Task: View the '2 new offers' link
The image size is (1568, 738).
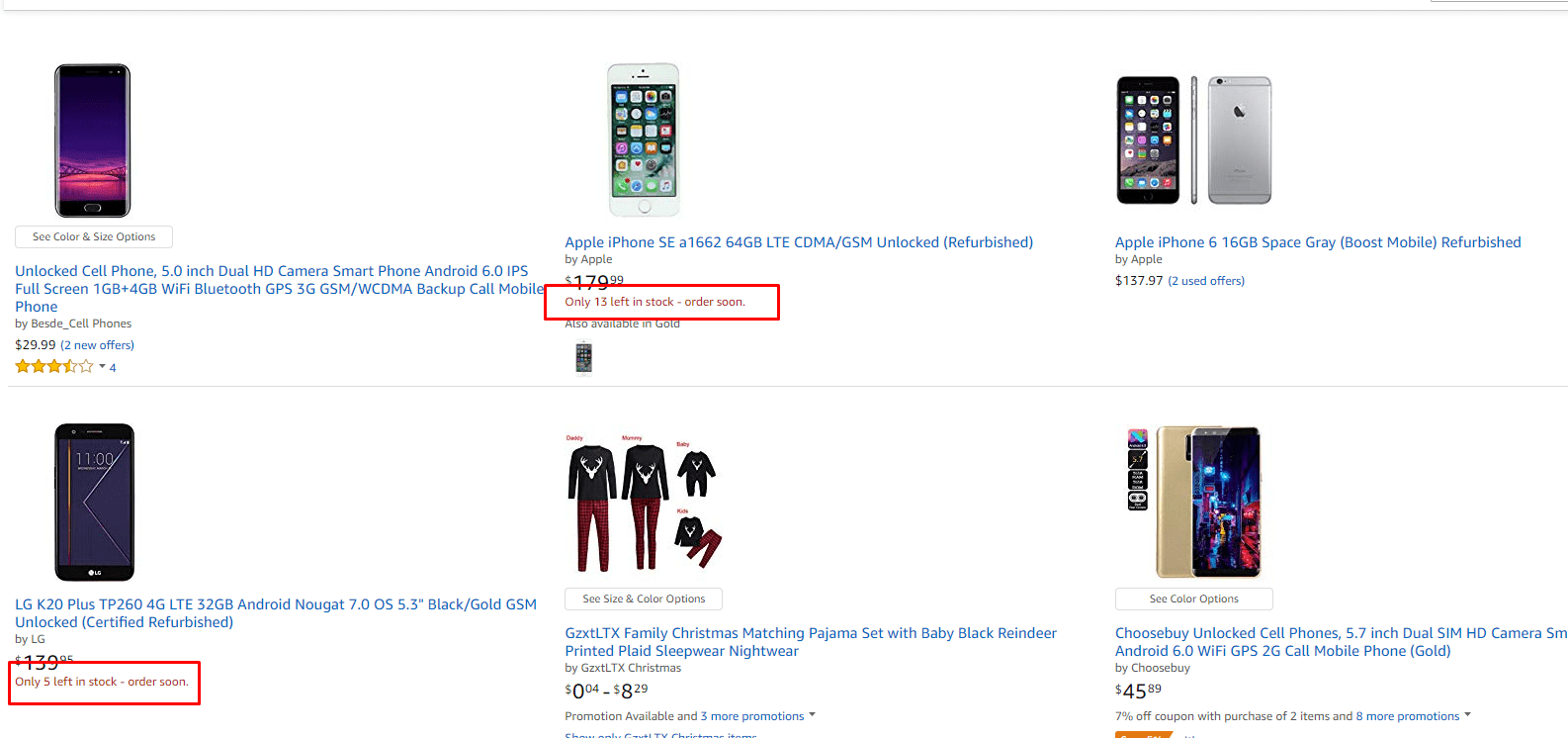Action: tap(97, 345)
